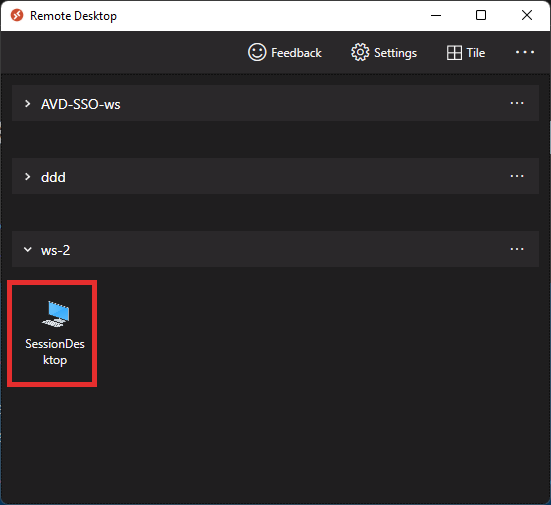The image size is (551, 505).
Task: Open the ddd workspace ellipsis menu
Action: [x=517, y=176]
